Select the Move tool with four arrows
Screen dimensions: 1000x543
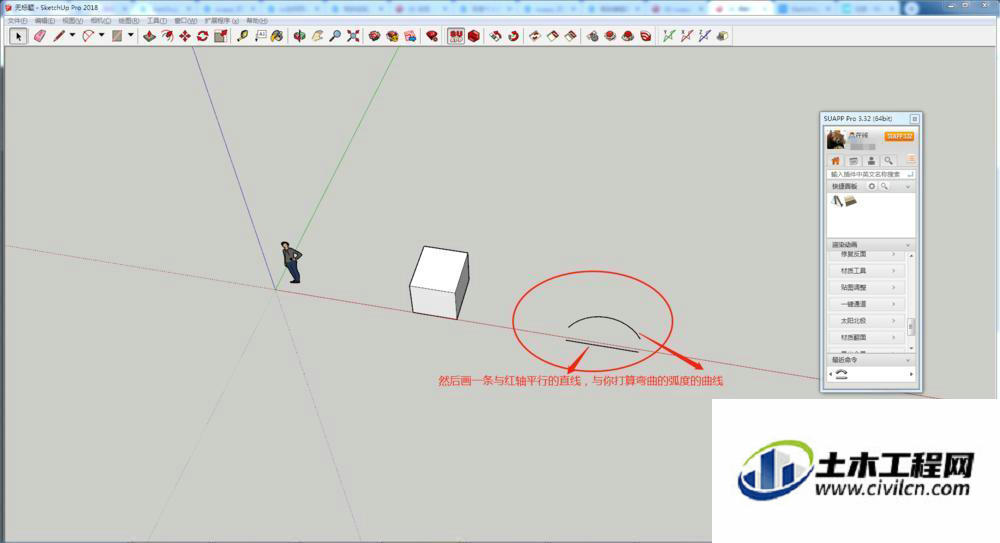point(185,36)
